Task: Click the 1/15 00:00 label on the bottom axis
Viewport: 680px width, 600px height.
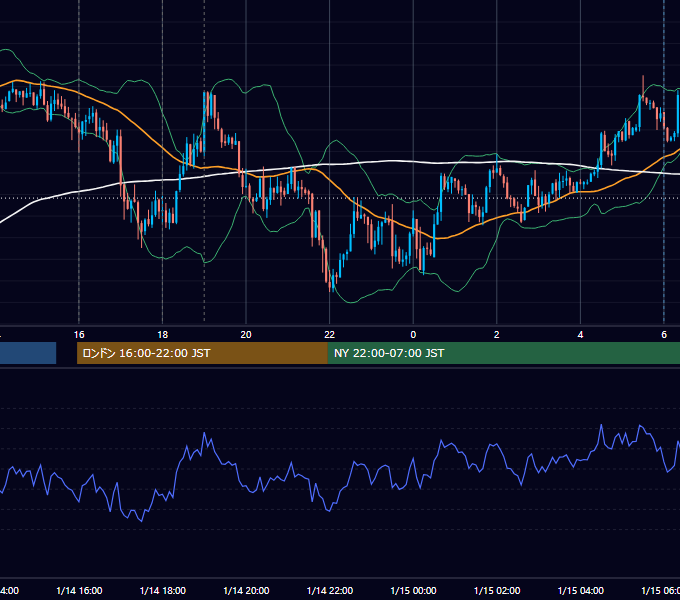Action: (x=413, y=590)
